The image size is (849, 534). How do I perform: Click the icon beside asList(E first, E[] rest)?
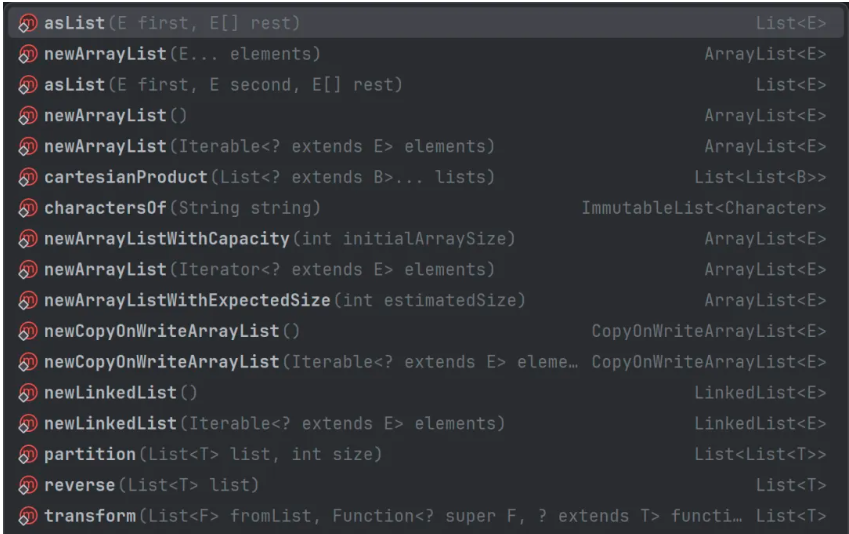point(28,24)
